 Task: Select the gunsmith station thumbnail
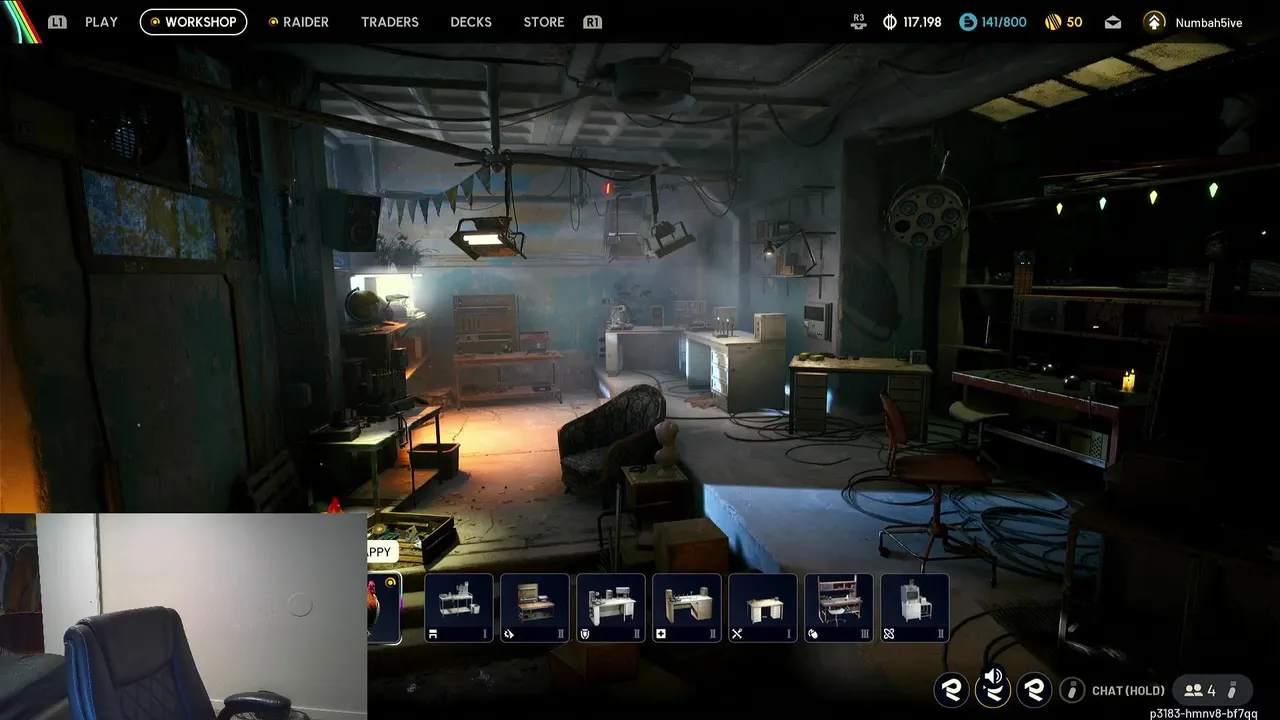pyautogui.click(x=535, y=608)
